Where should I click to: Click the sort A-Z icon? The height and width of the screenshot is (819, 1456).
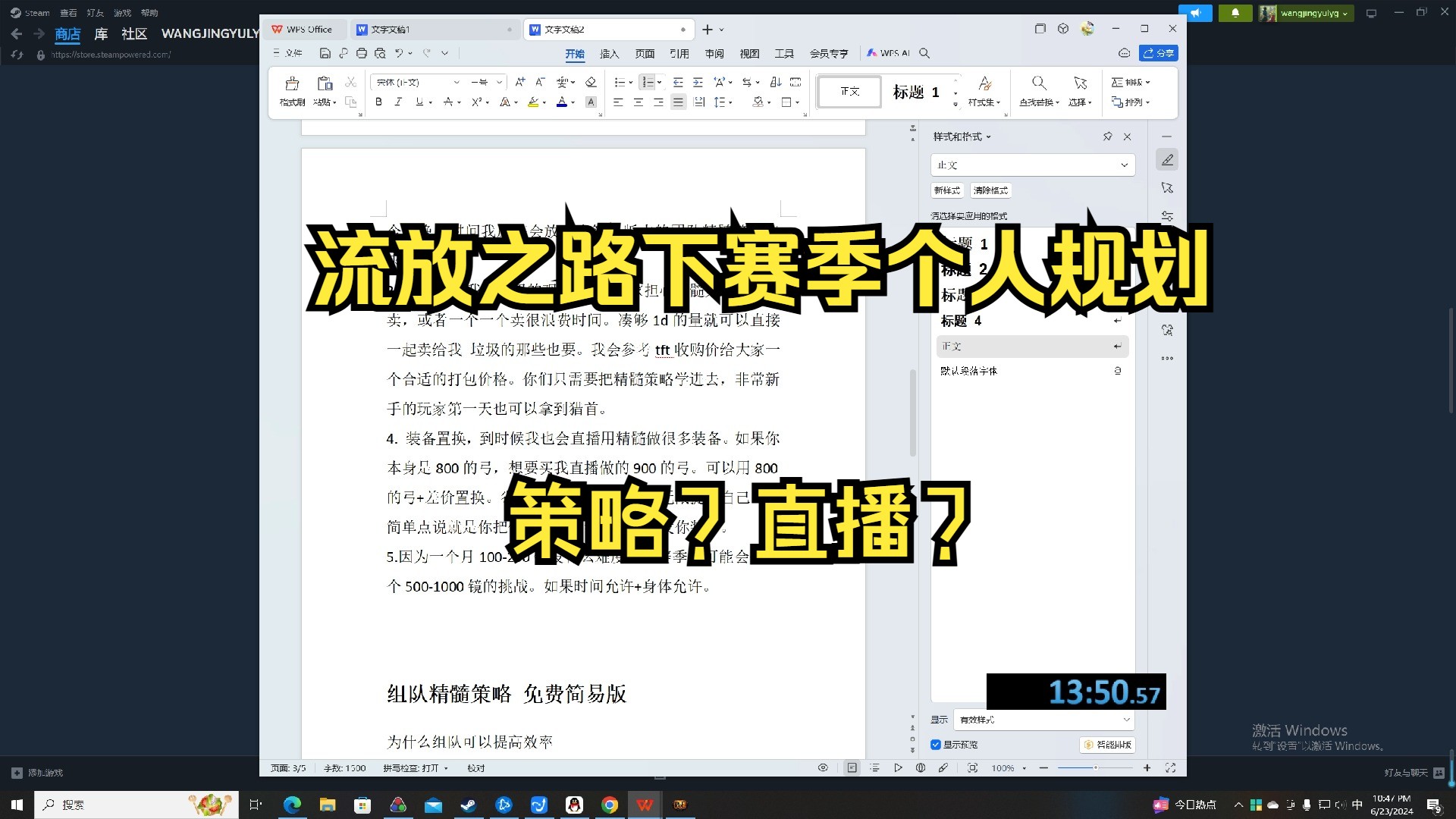[x=775, y=82]
